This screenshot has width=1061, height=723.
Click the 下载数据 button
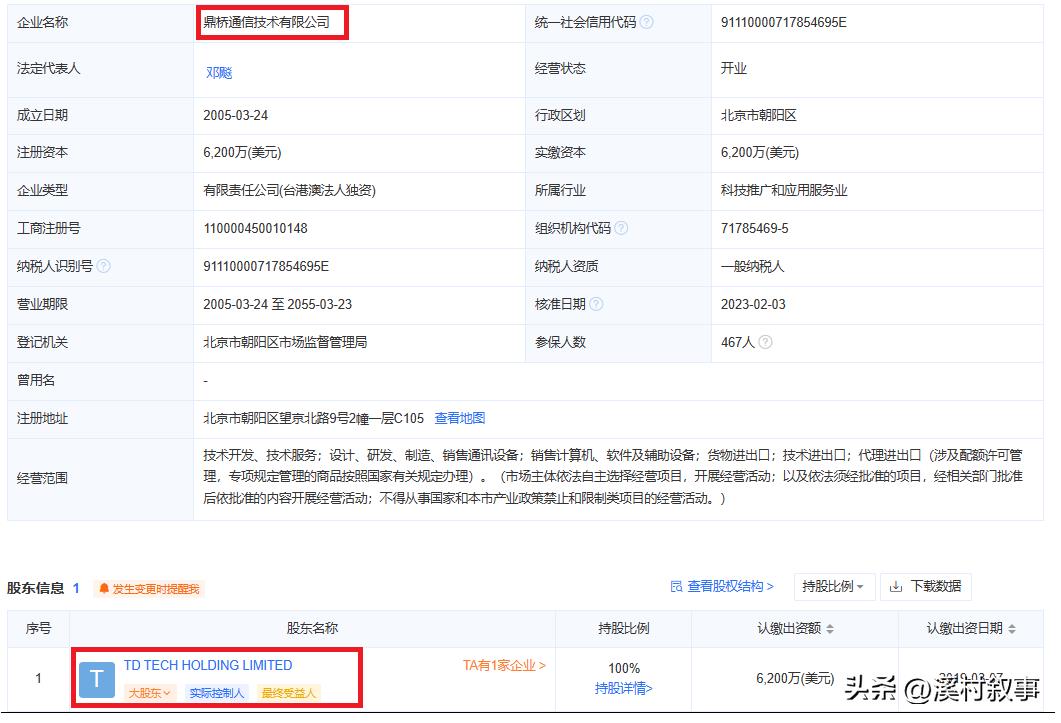click(x=925, y=586)
